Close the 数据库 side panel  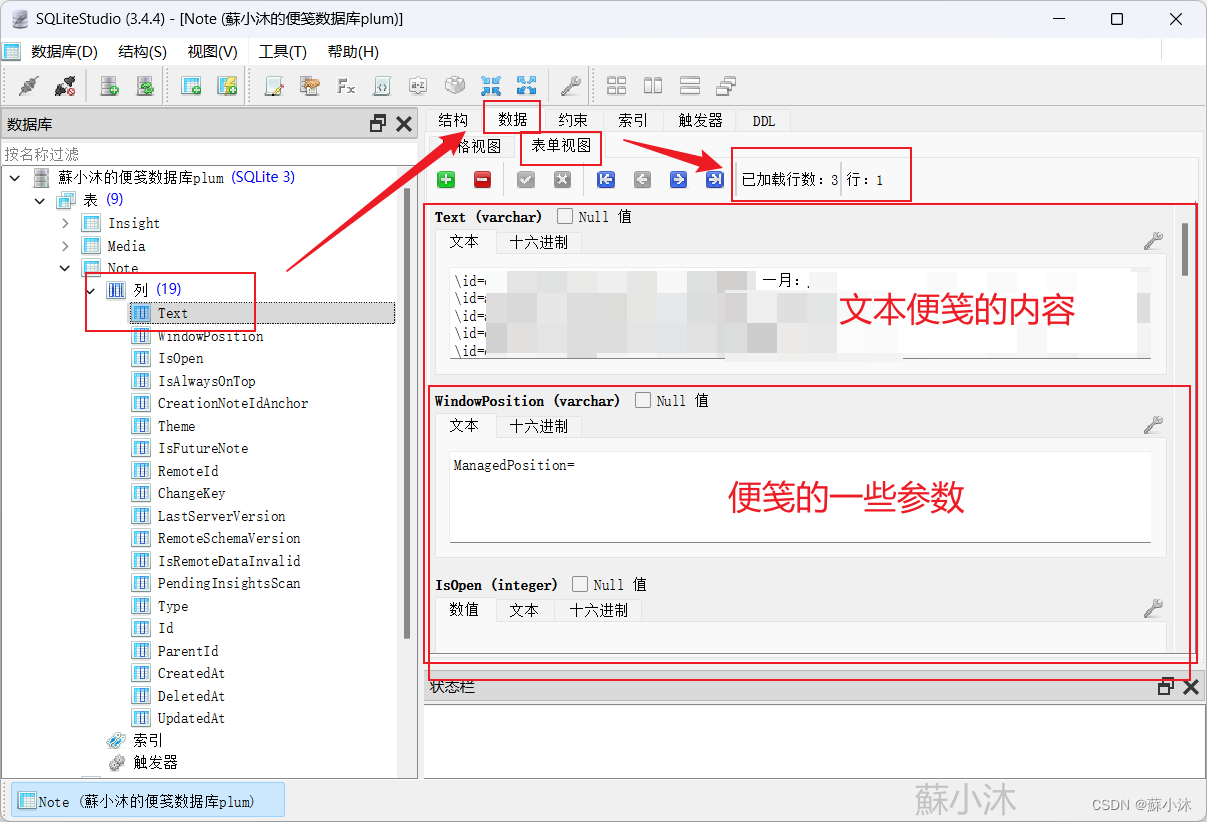point(404,124)
